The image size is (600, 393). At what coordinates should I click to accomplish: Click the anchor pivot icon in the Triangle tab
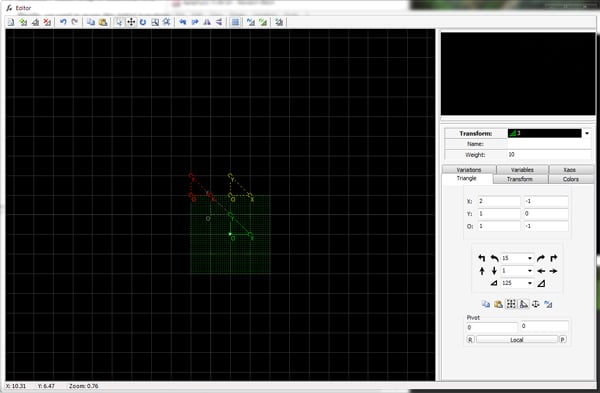click(x=536, y=304)
